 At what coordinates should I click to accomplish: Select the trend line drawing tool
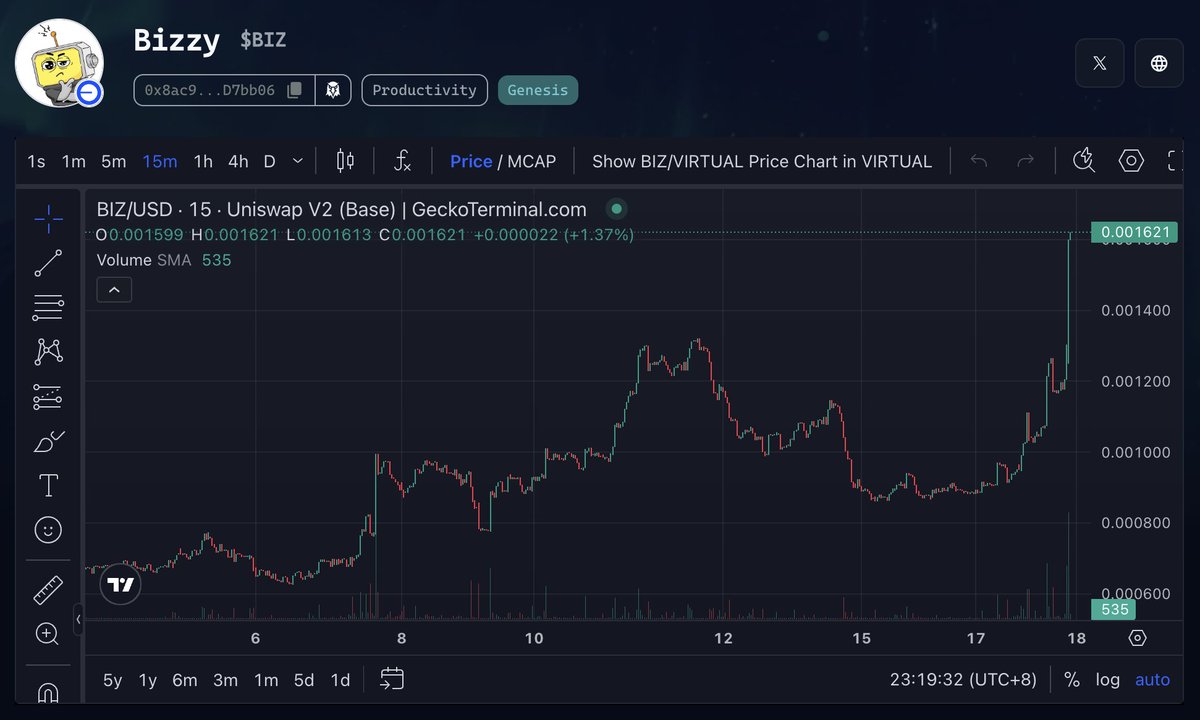pyautogui.click(x=48, y=262)
